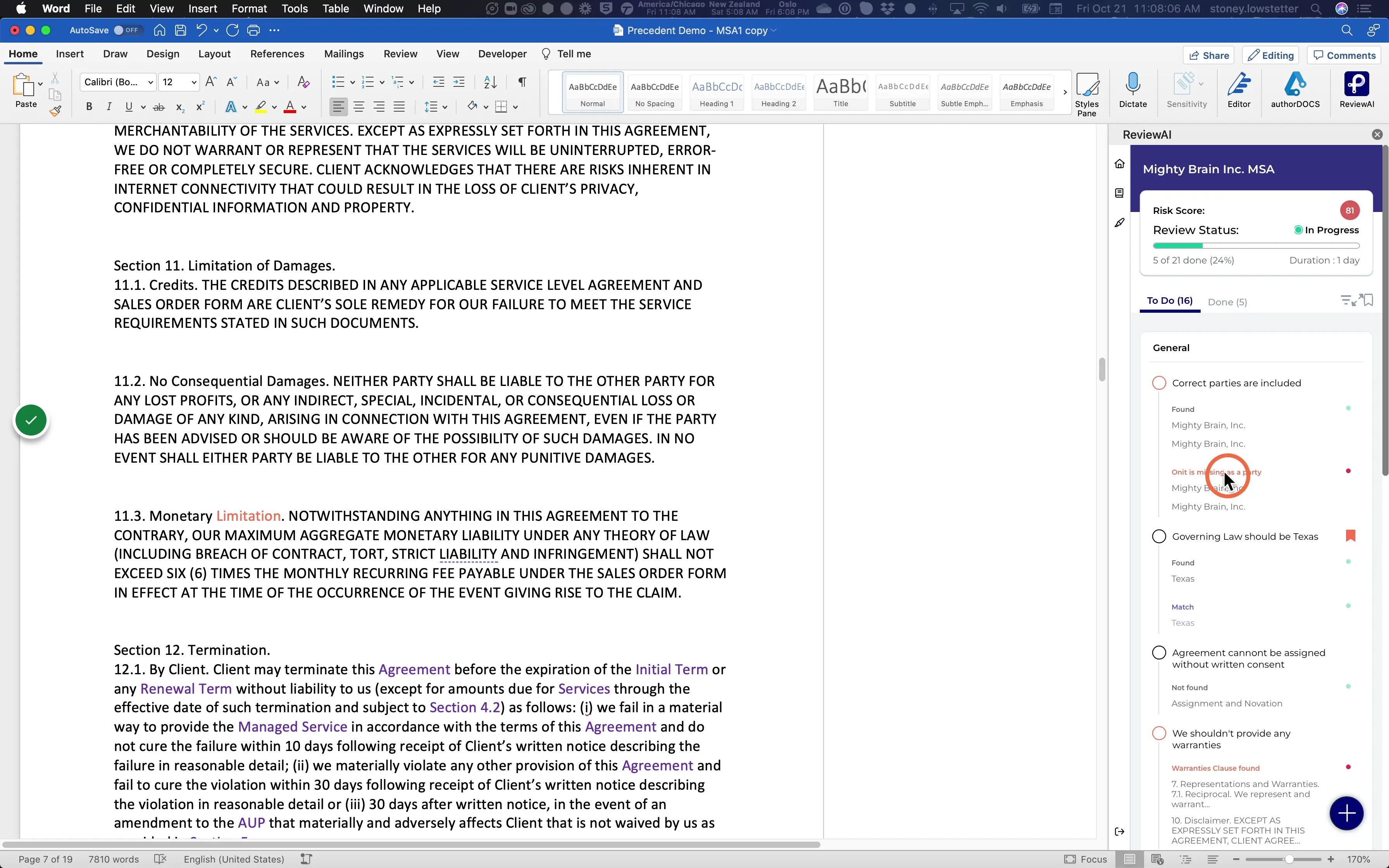Click the blue plus add button

pyautogui.click(x=1346, y=813)
